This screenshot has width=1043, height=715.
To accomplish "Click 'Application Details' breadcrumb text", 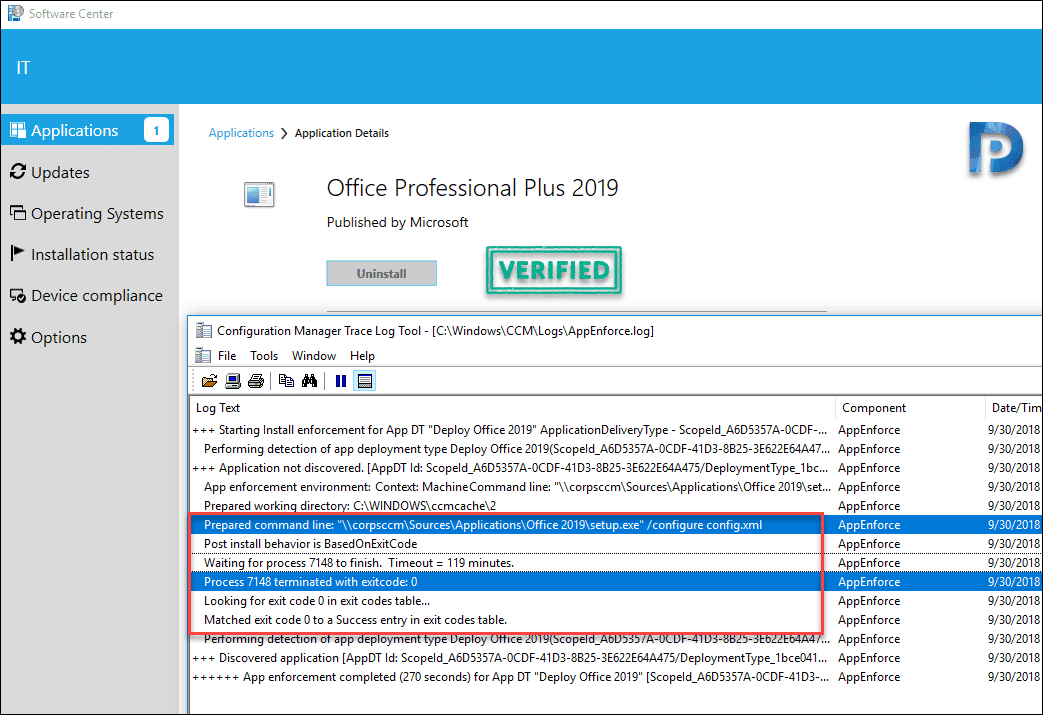I will [x=342, y=133].
